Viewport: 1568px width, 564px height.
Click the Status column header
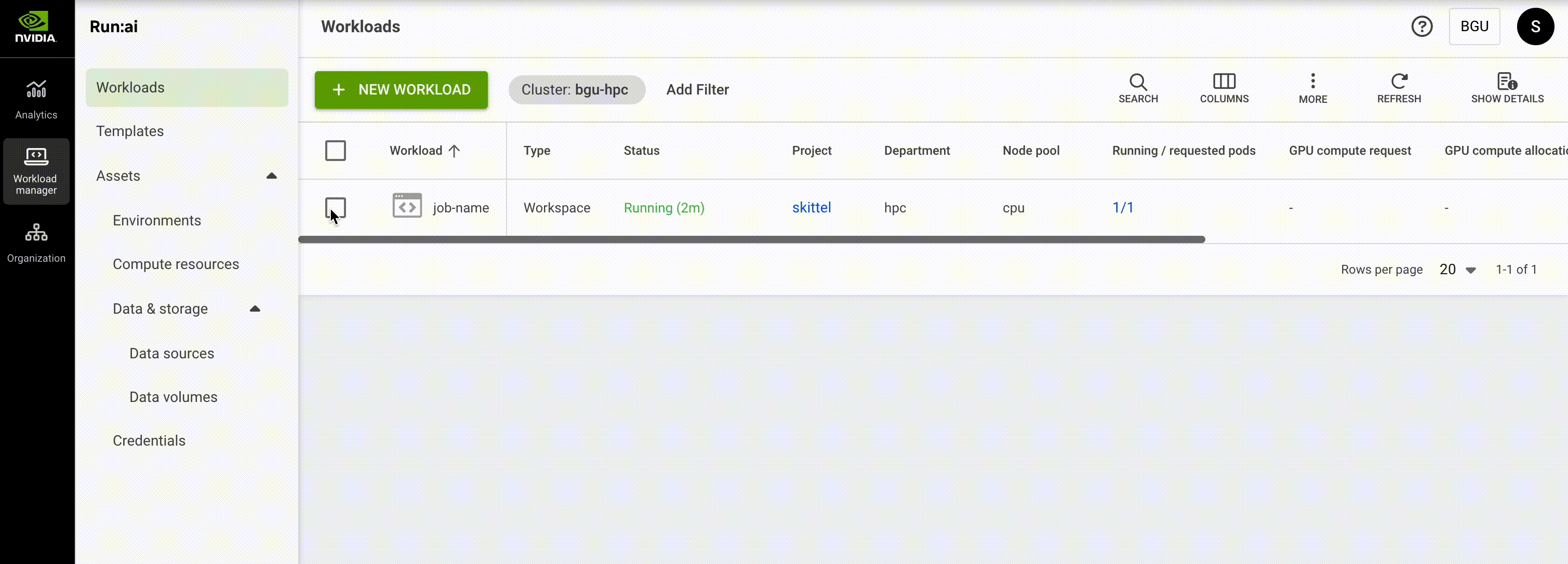[641, 150]
